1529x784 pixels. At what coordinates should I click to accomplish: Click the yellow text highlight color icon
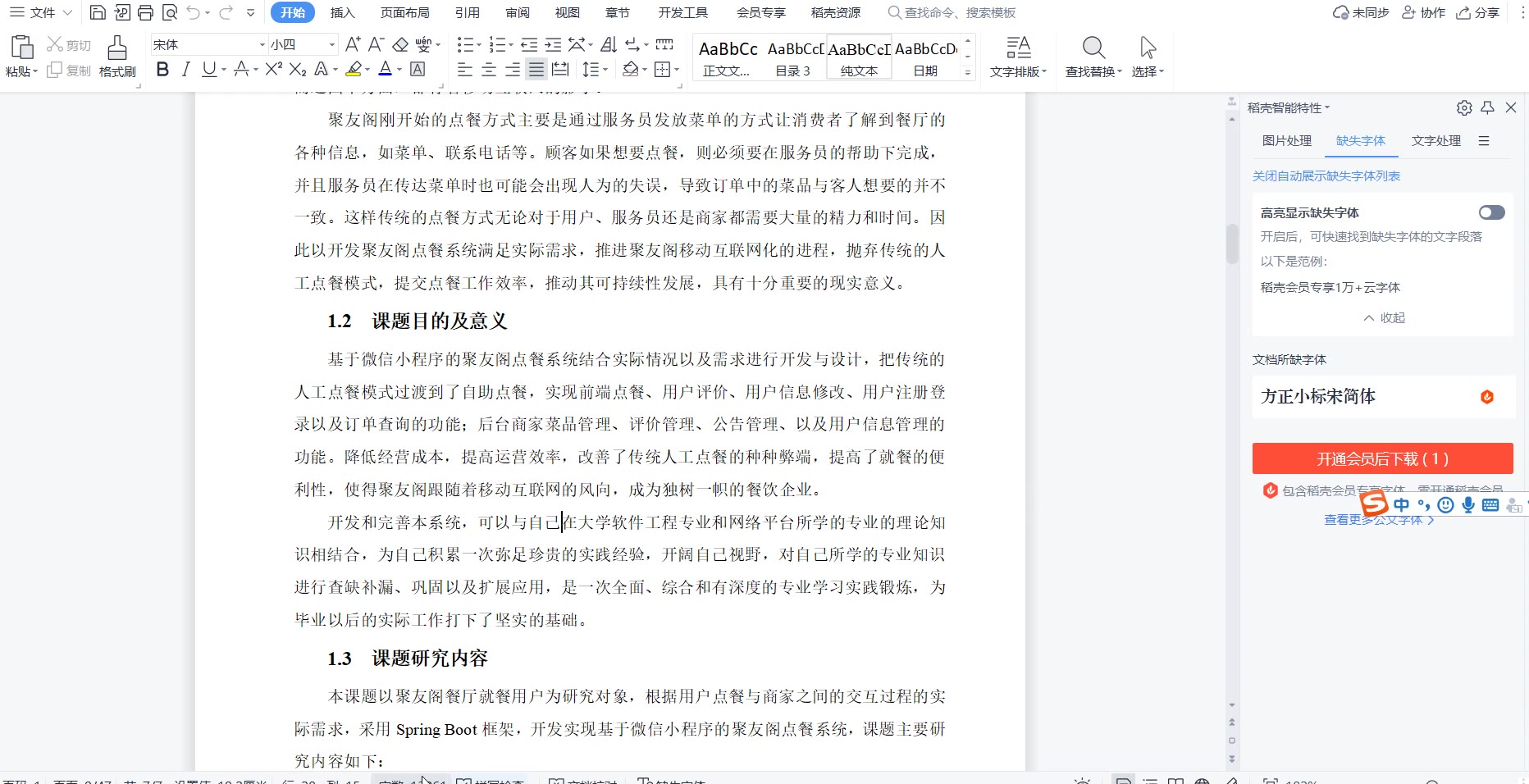pos(354,70)
